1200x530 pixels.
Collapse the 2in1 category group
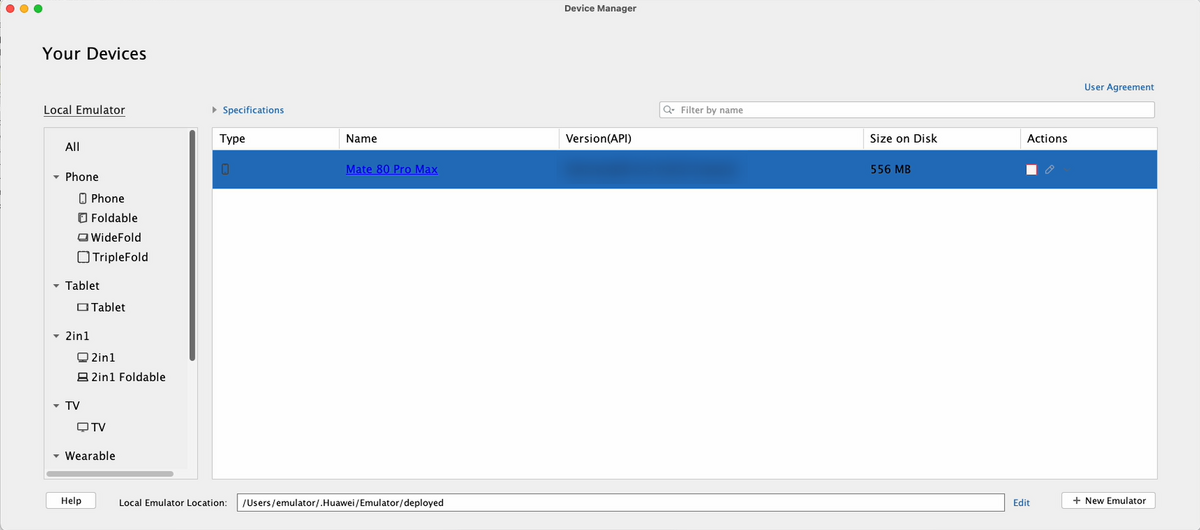pyautogui.click(x=55, y=336)
